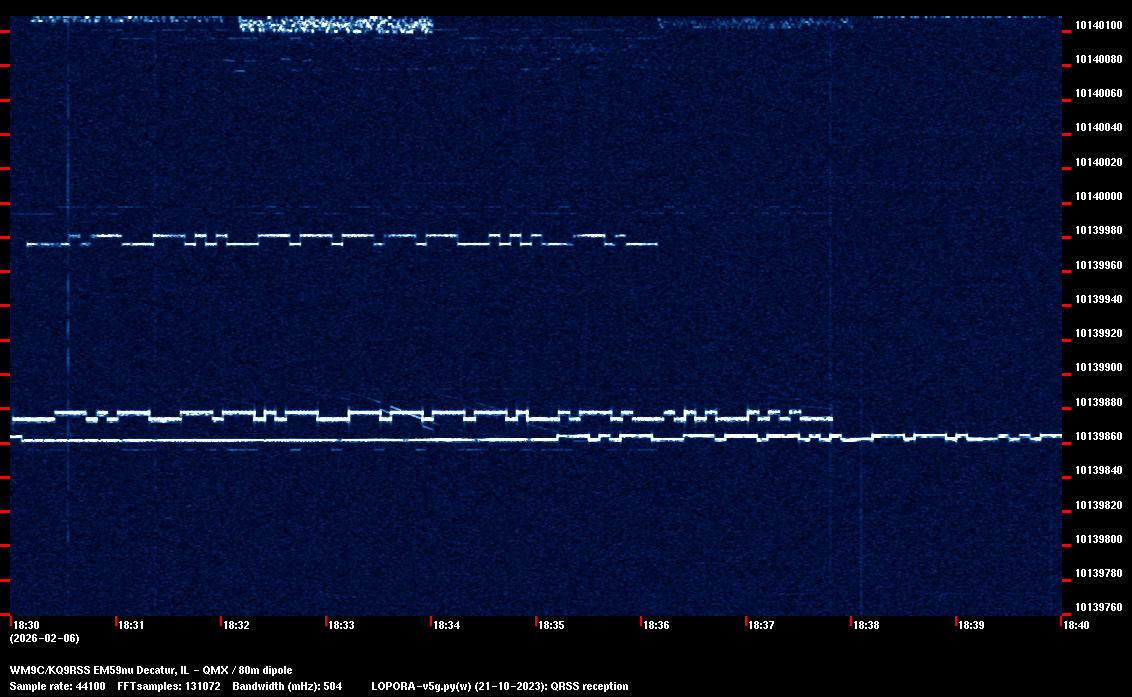
Task: Click the LOPORA-v5g.py QRSS reception text
Action: coord(499,686)
